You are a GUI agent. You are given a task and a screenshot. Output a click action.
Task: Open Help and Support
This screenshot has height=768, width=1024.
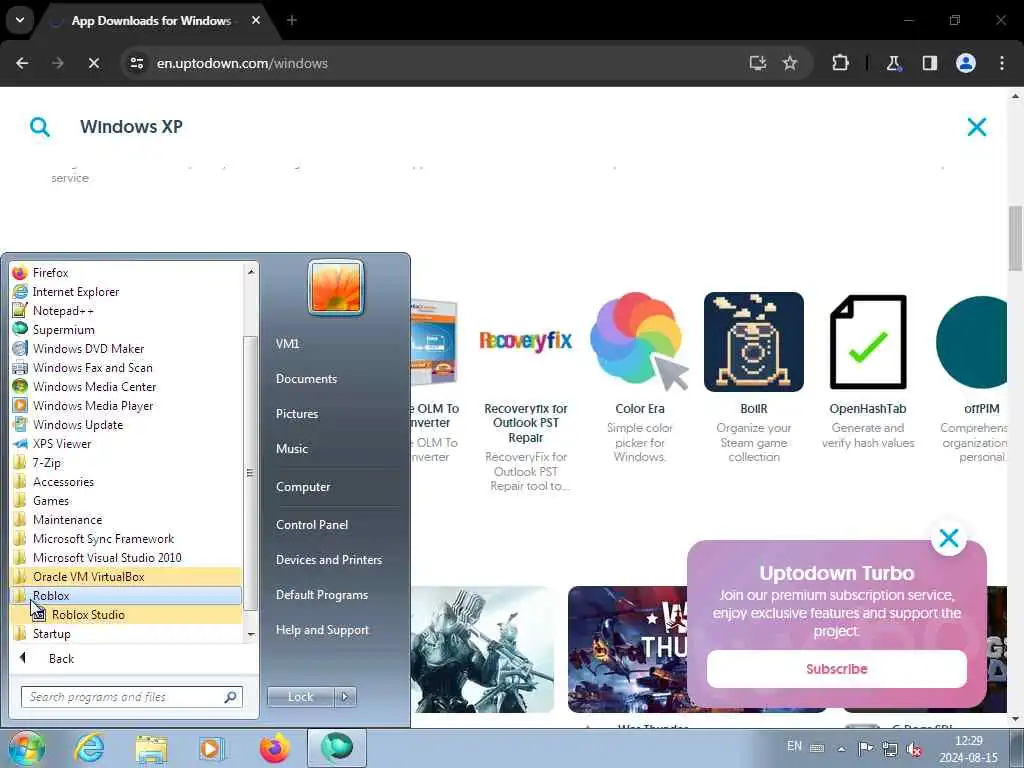pyautogui.click(x=322, y=630)
